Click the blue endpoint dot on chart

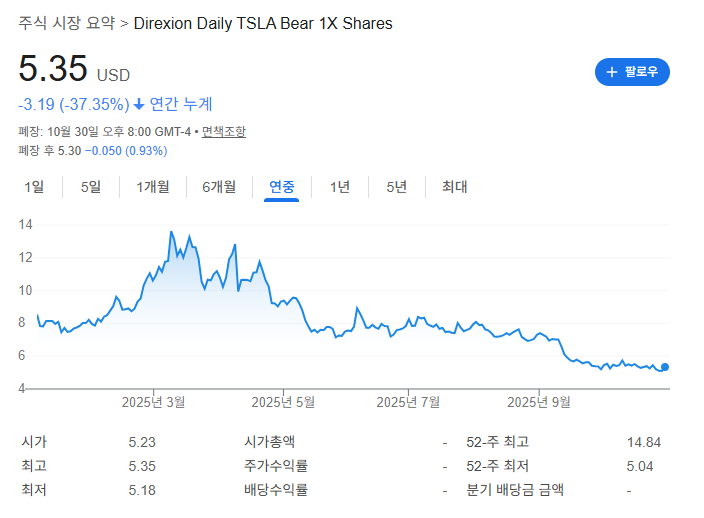[x=665, y=367]
